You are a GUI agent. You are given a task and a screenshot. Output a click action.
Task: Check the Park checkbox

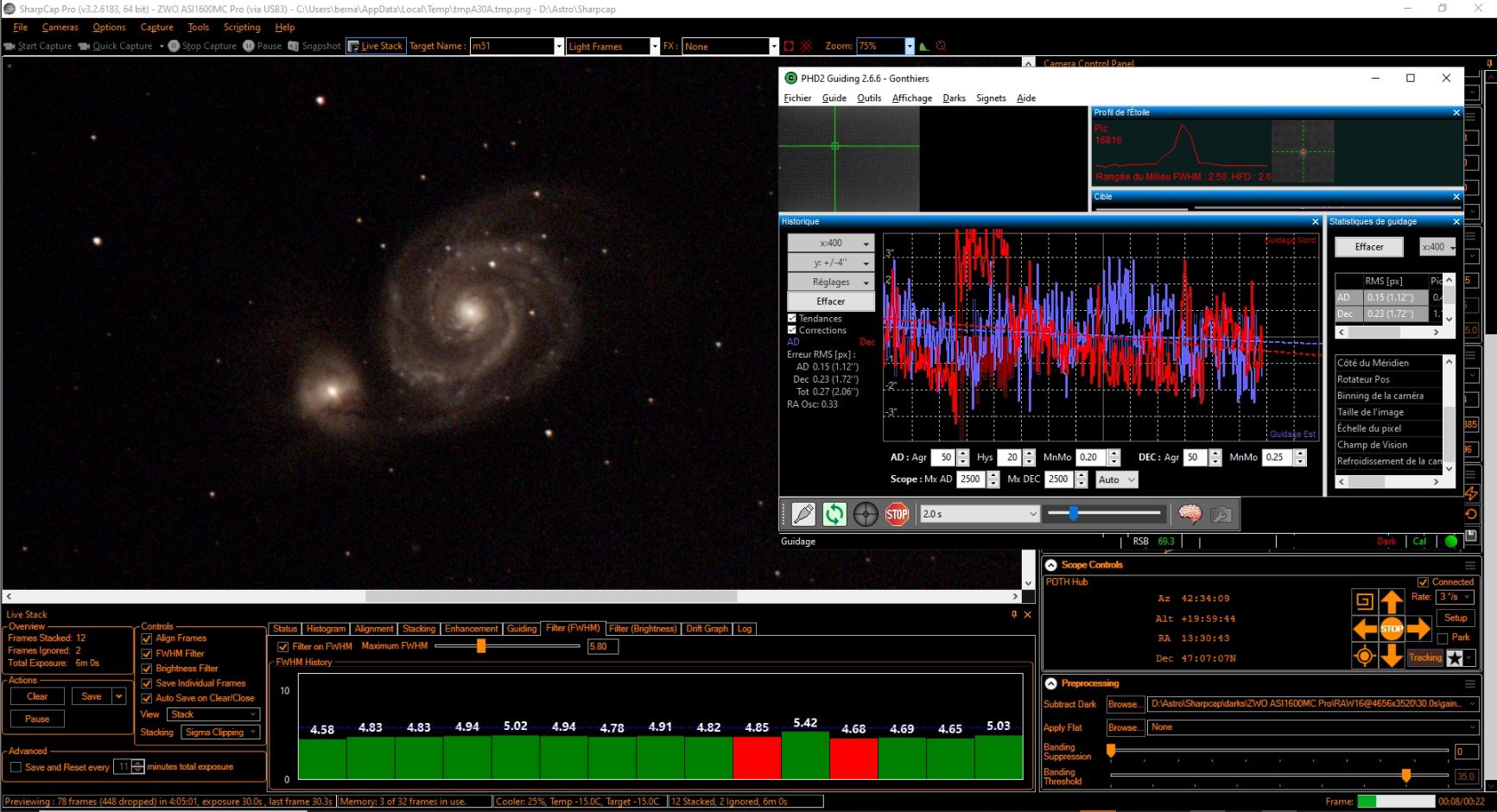(x=1443, y=638)
